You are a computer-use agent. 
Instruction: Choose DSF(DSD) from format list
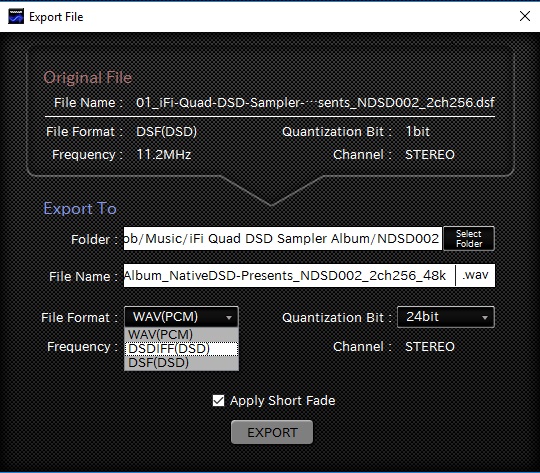(x=181, y=363)
